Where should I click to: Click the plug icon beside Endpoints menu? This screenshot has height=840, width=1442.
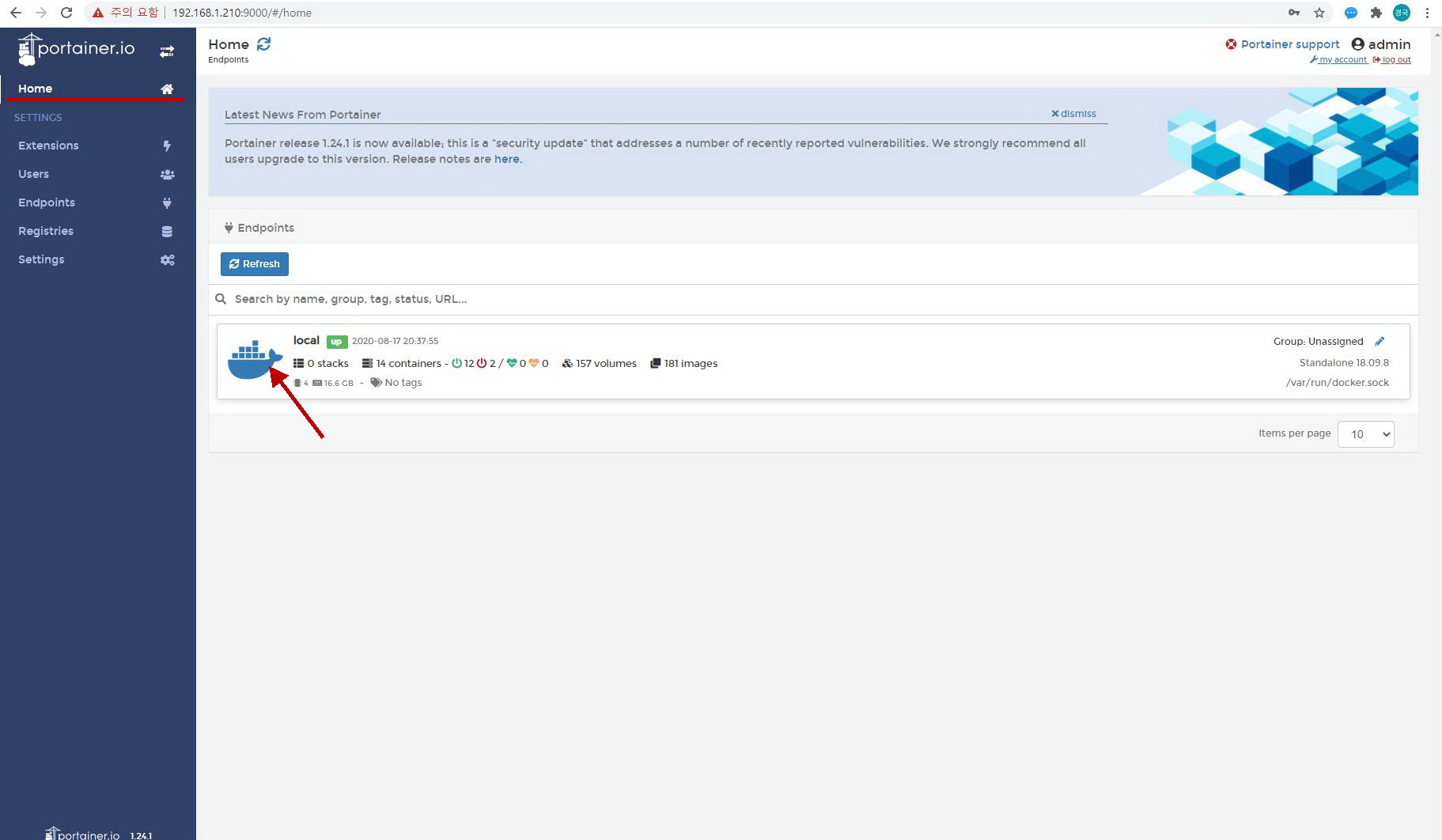click(167, 202)
